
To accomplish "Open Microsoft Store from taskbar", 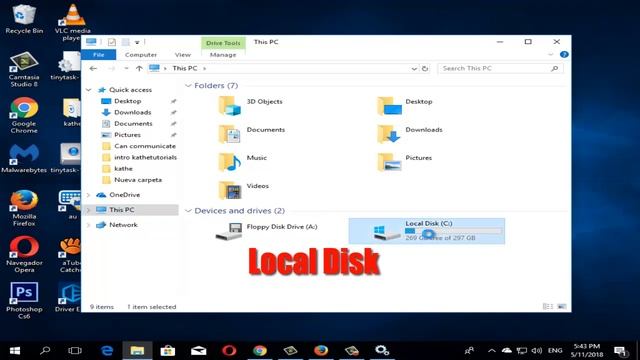I will 167,351.
